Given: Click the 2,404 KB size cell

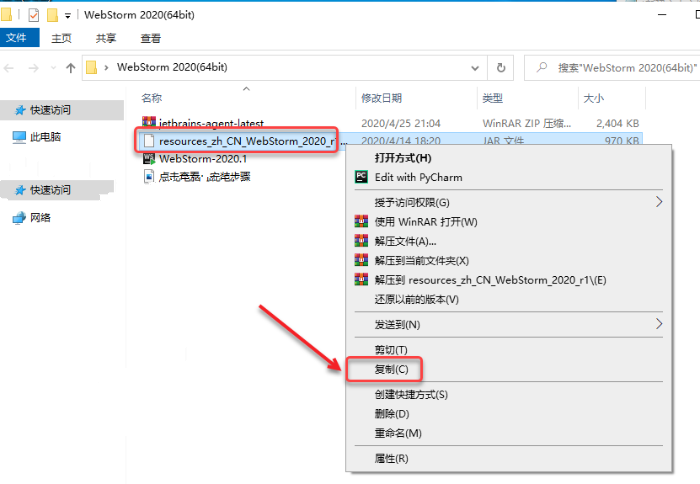Looking at the screenshot, I should 617,123.
